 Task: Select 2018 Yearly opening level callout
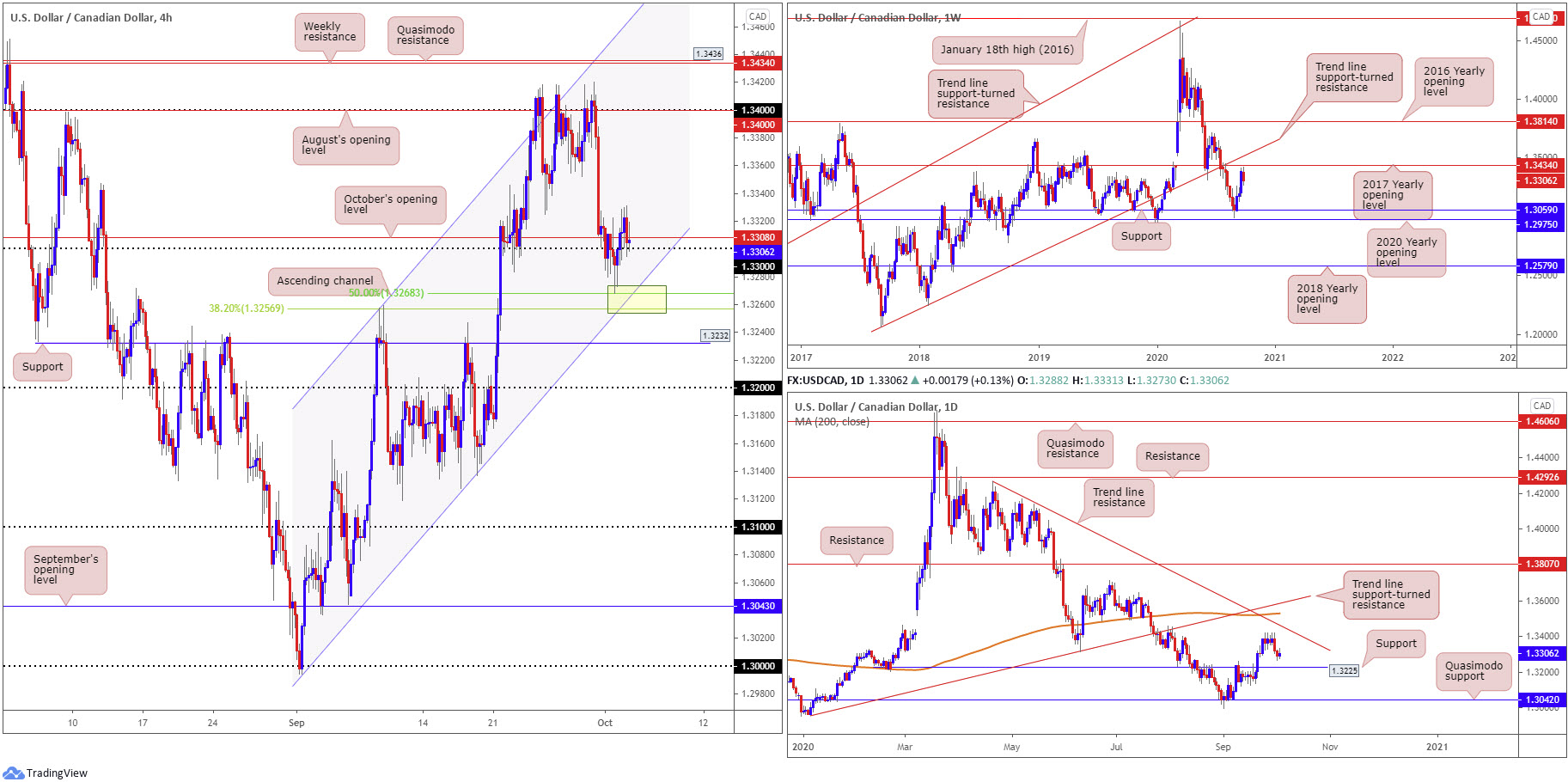coord(1327,299)
